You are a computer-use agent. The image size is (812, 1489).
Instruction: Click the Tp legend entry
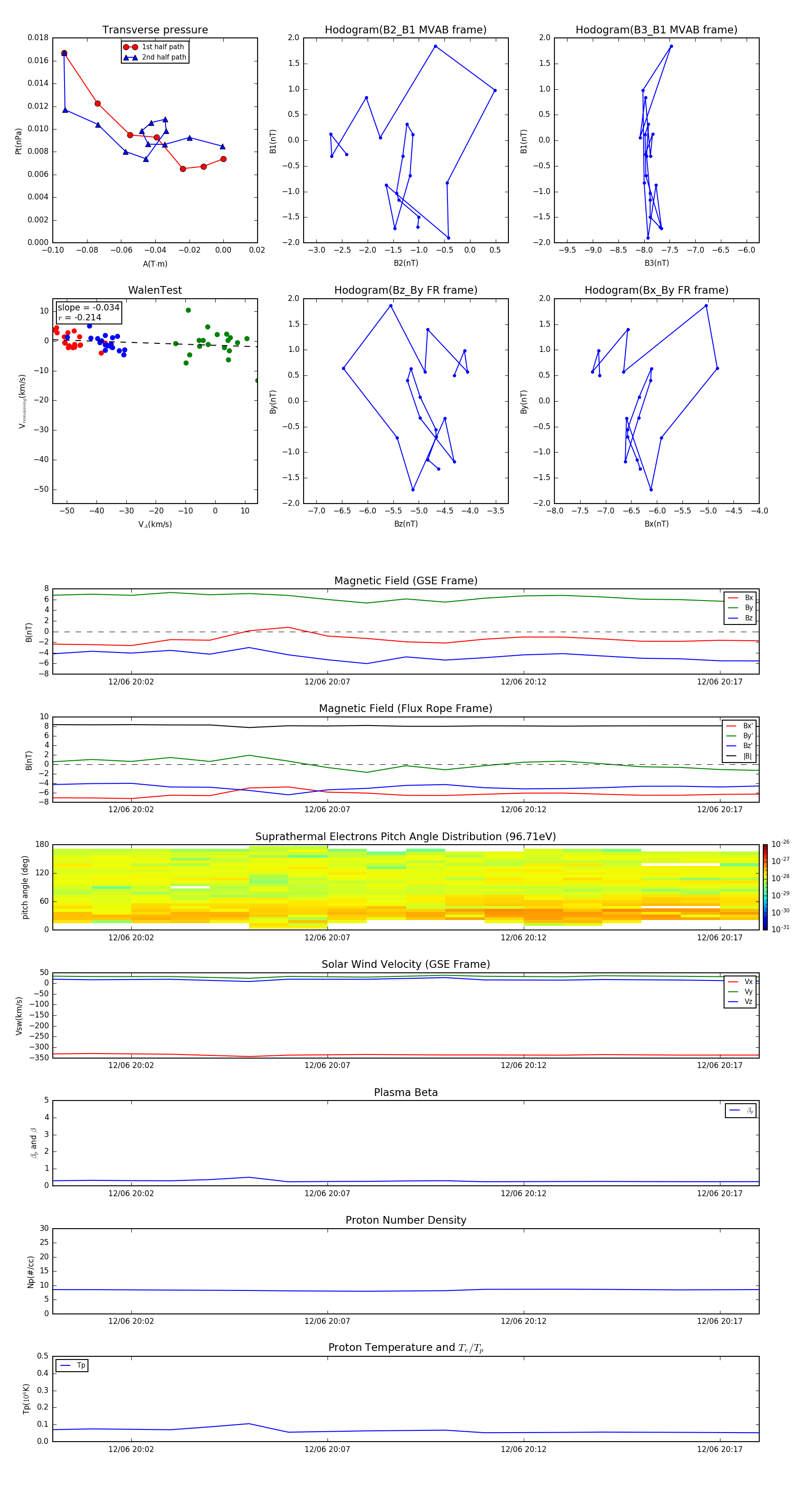point(72,1365)
